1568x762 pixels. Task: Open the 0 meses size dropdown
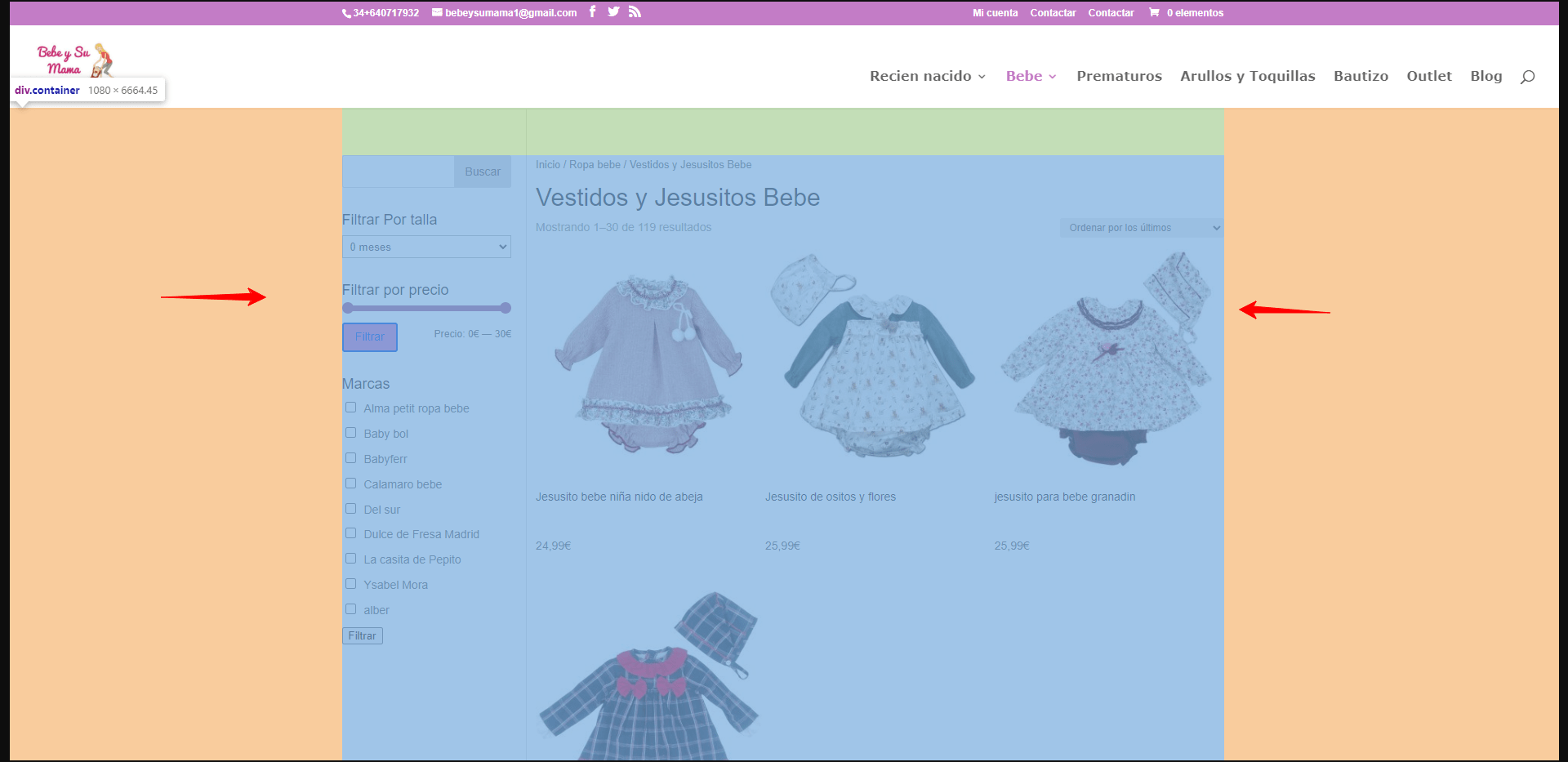click(426, 247)
